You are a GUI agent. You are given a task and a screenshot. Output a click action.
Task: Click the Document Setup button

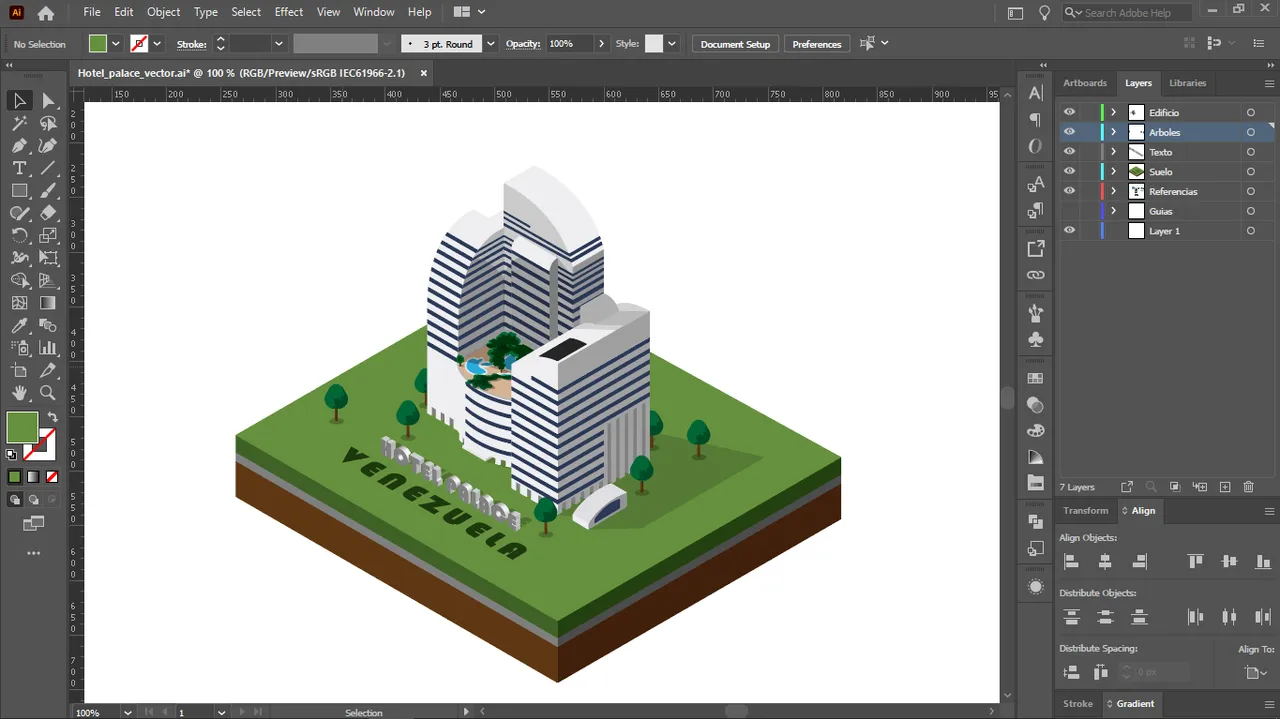tap(735, 44)
